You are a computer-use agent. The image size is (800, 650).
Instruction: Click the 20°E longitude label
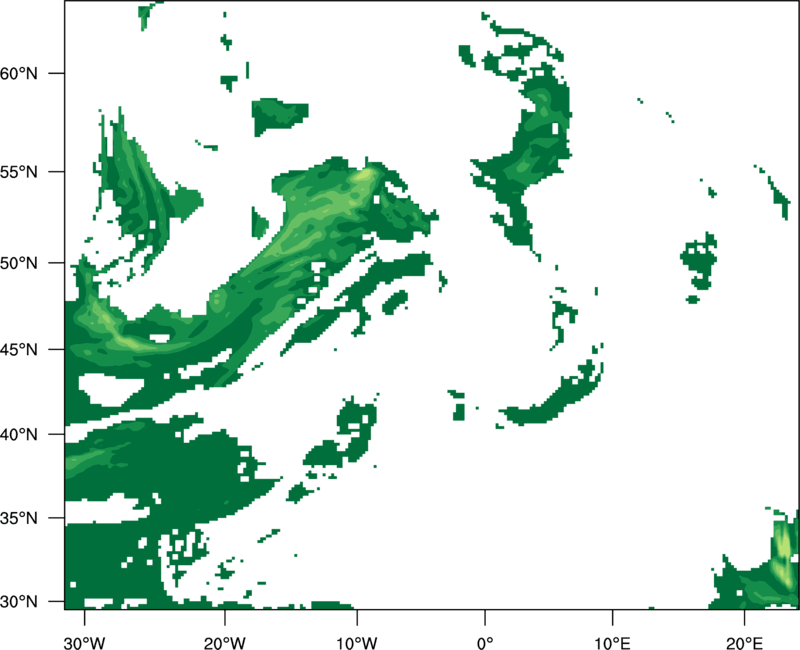744,643
